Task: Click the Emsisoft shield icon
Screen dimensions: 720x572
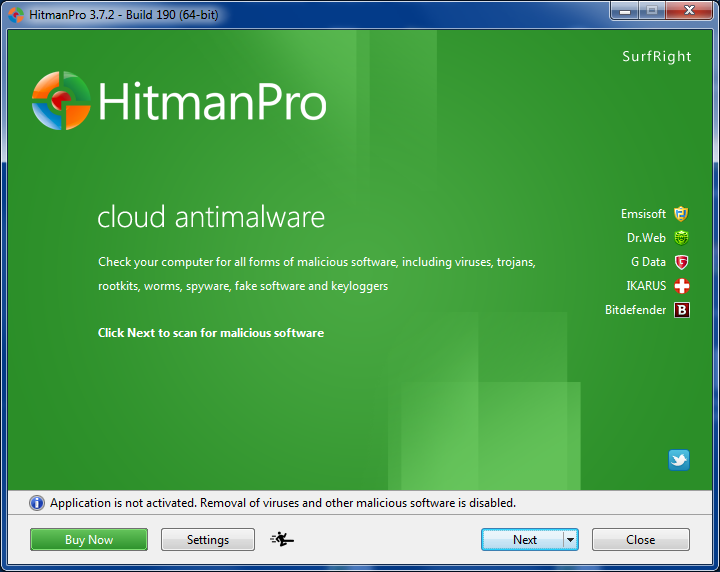Action: [x=681, y=214]
